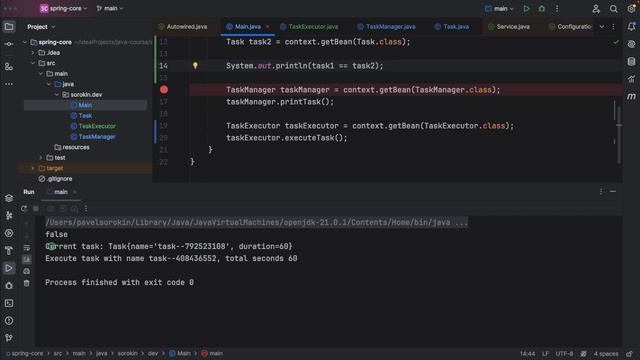The width and height of the screenshot is (640, 360).
Task: Switch to Task.java tab
Action: click(x=452, y=27)
